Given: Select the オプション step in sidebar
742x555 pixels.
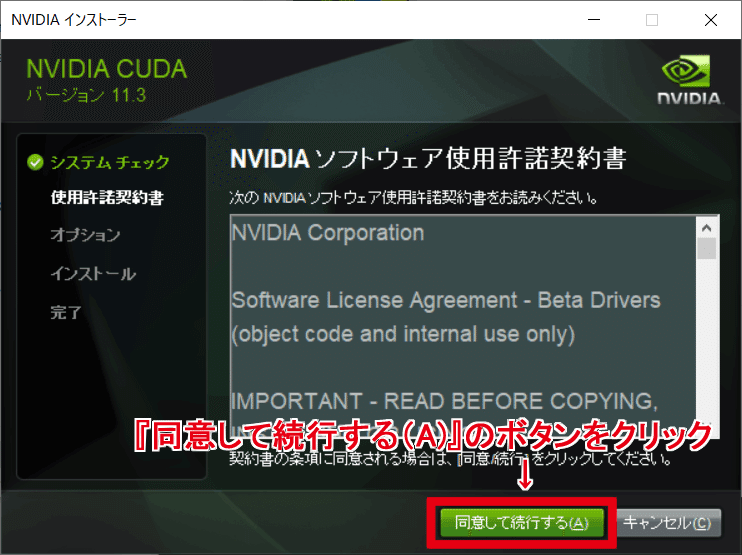Looking at the screenshot, I should pyautogui.click(x=86, y=235).
